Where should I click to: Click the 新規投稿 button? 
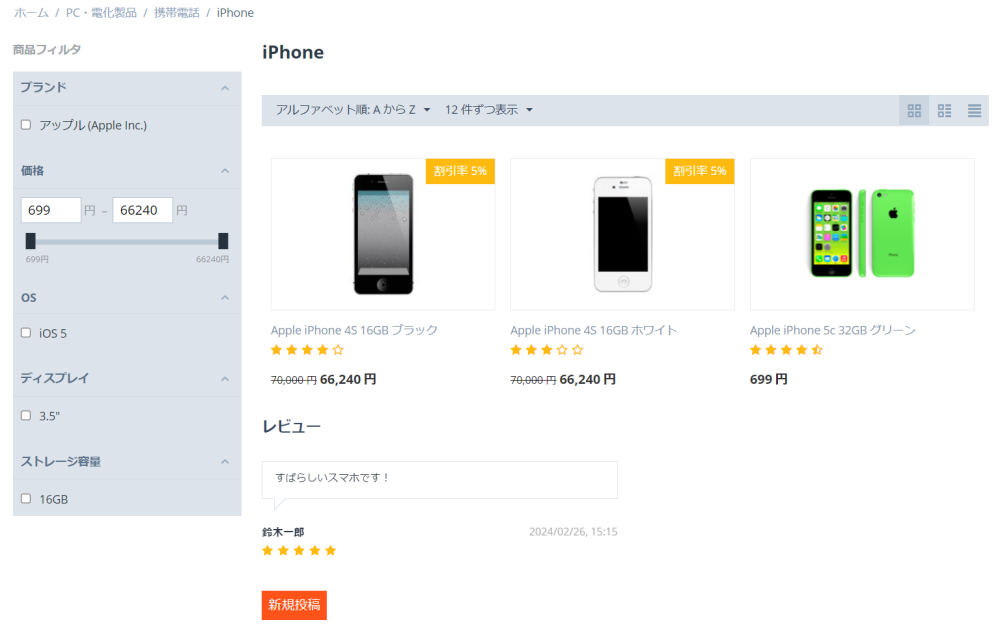coord(294,604)
